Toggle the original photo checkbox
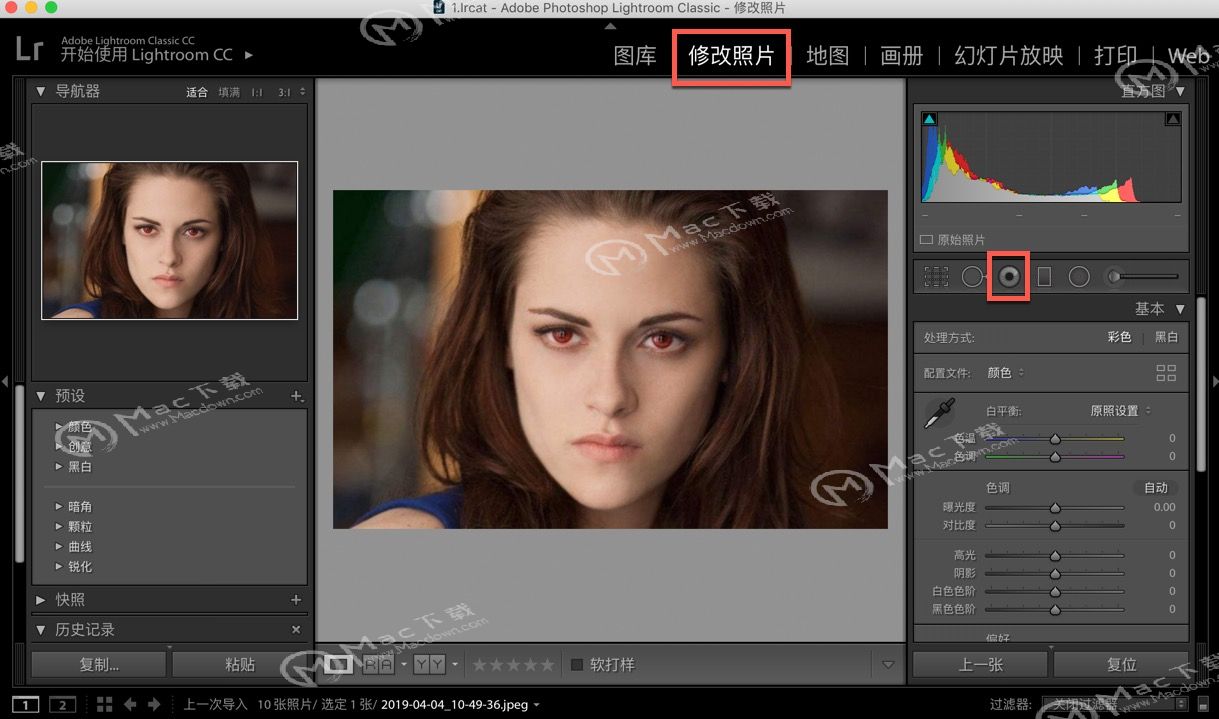This screenshot has height=719, width=1219. (x=926, y=240)
